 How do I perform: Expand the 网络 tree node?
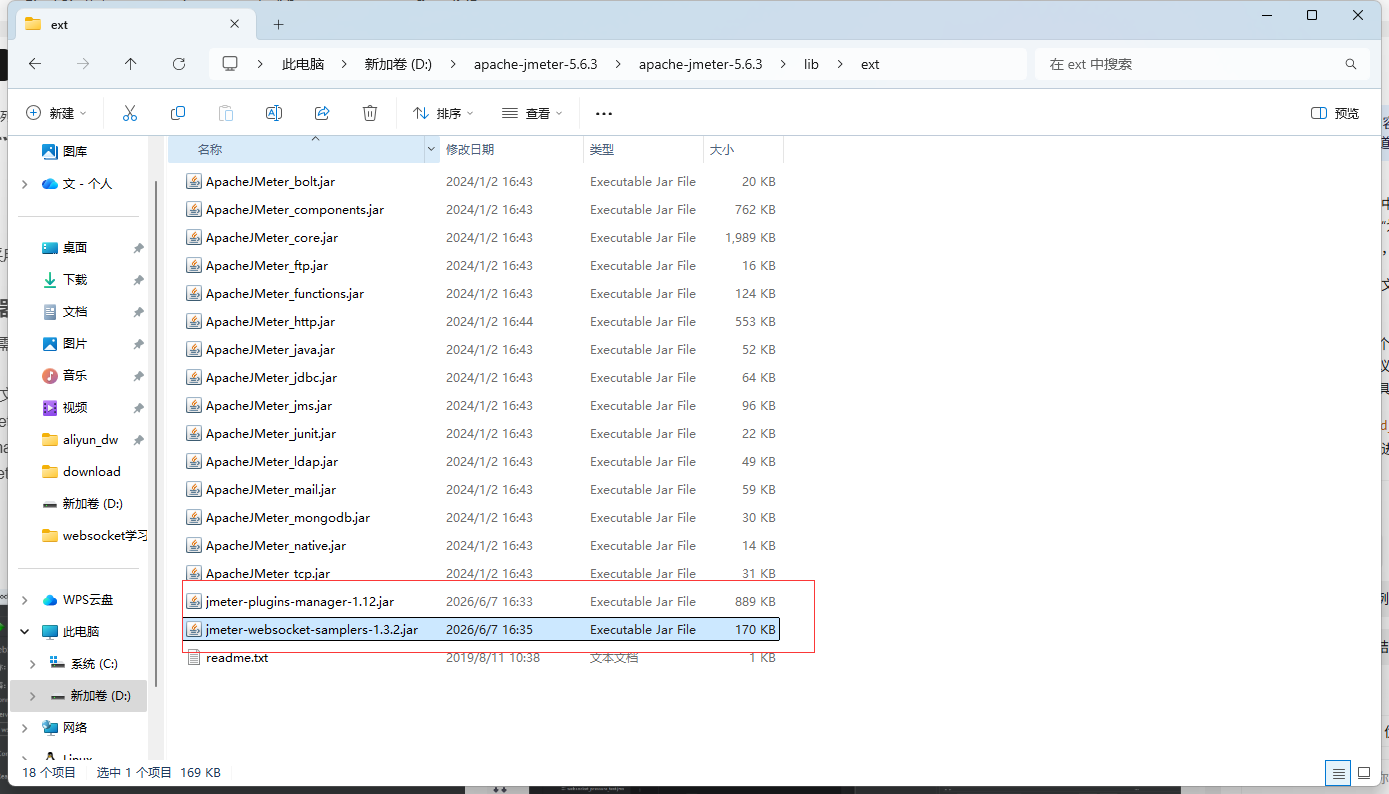point(25,728)
